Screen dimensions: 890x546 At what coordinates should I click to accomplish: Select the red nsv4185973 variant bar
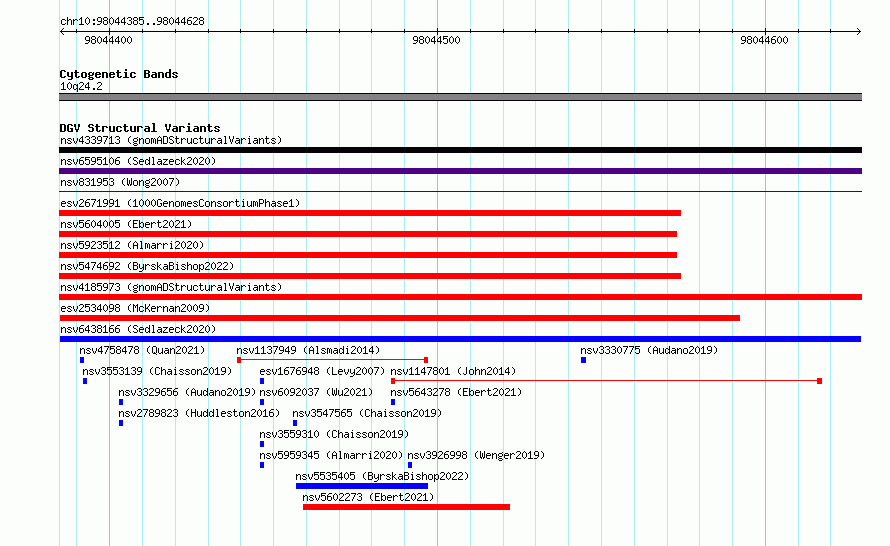(x=460, y=297)
